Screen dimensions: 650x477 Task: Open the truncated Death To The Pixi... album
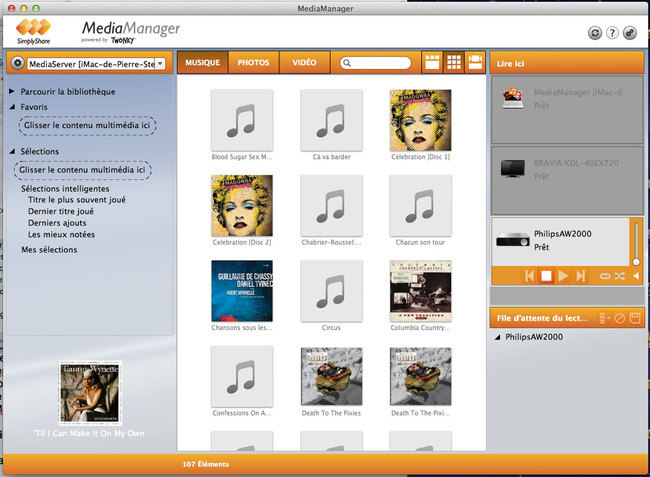tap(421, 376)
